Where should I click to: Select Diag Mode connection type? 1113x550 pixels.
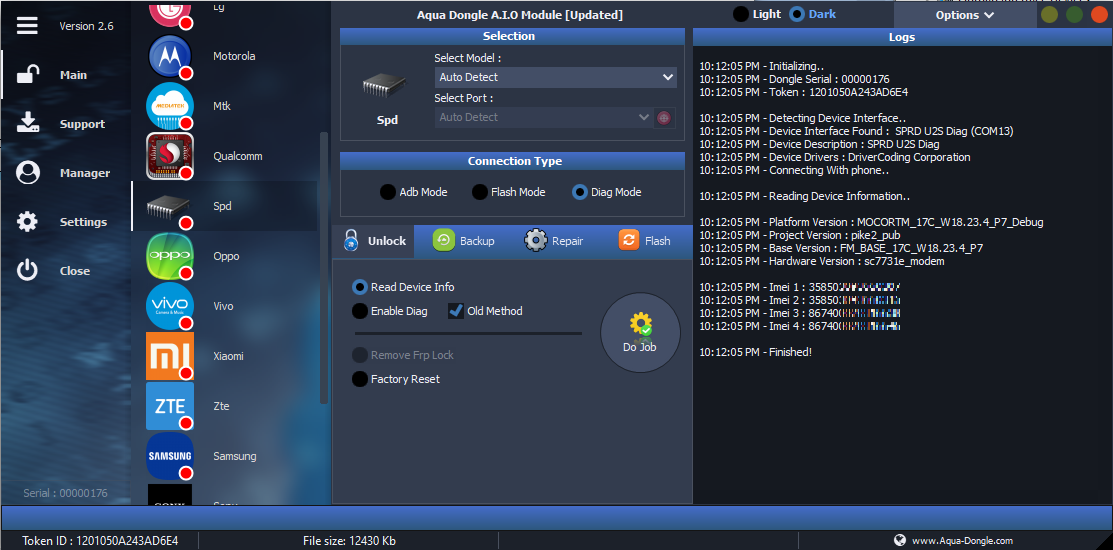click(607, 192)
